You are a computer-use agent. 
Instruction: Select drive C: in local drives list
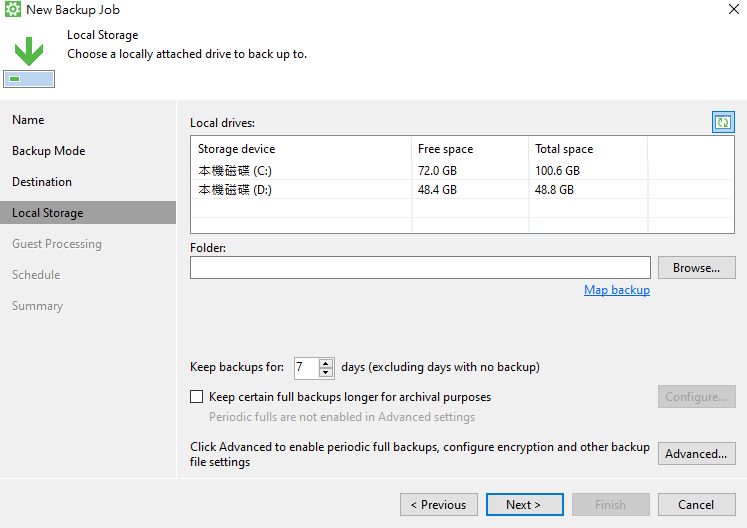coord(235,171)
